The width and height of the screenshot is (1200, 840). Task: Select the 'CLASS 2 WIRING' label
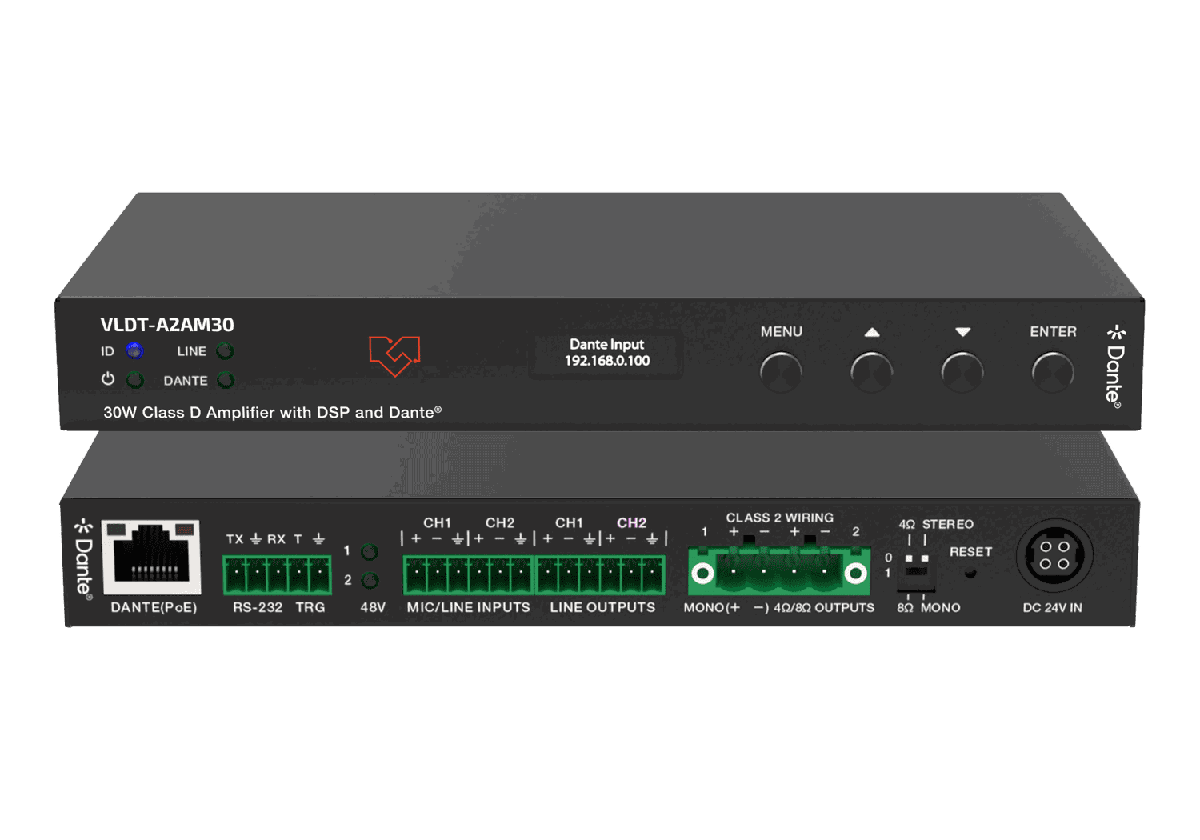point(779,518)
